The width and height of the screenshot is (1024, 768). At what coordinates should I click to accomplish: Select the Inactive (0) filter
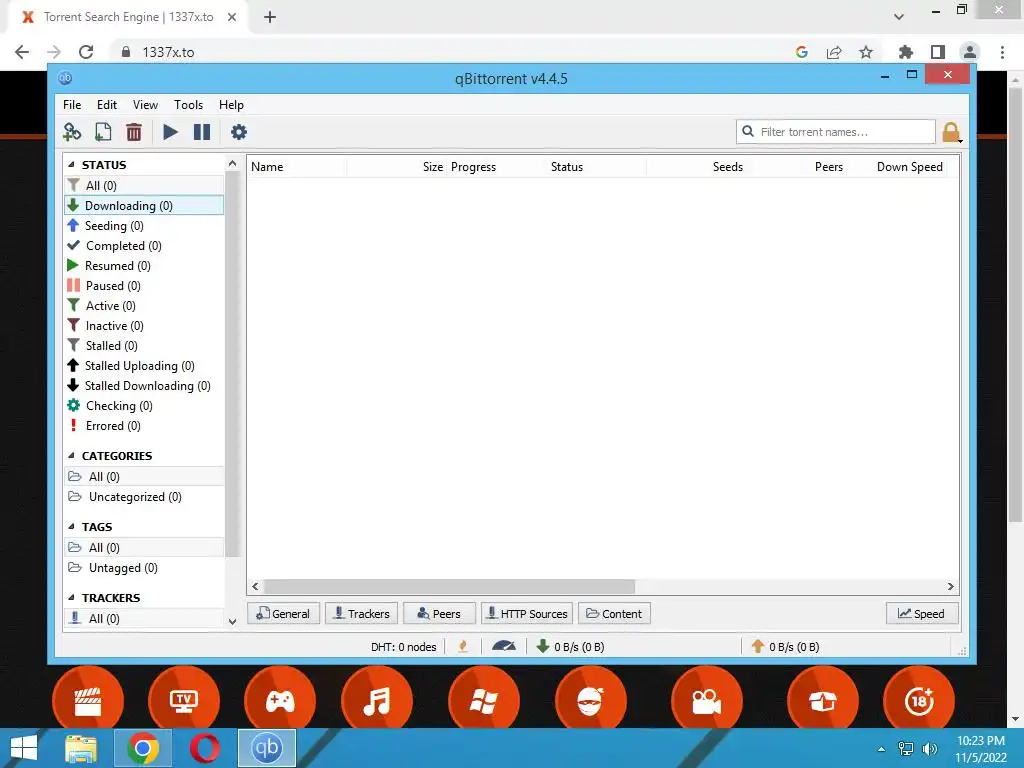pyautogui.click(x=144, y=326)
